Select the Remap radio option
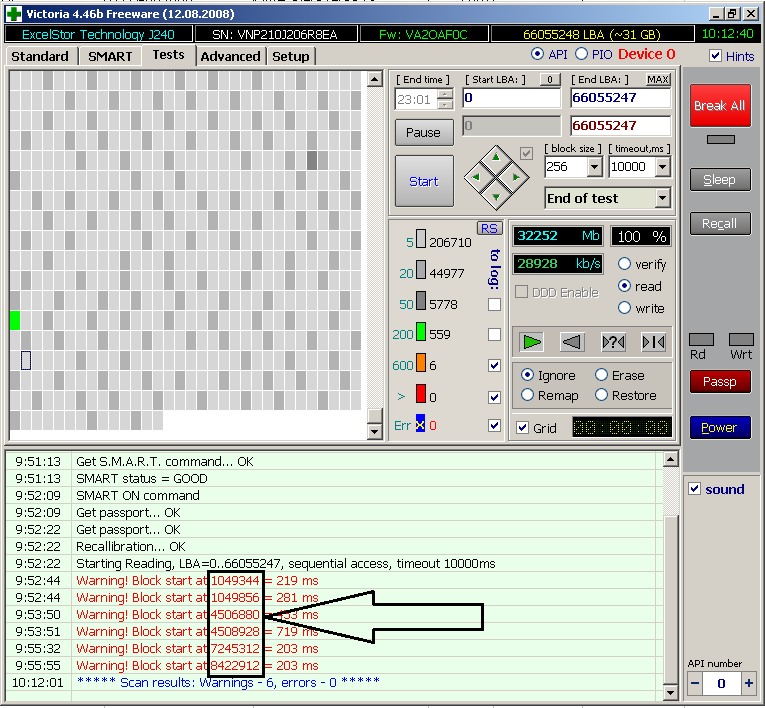The width and height of the screenshot is (765, 708). [527, 395]
